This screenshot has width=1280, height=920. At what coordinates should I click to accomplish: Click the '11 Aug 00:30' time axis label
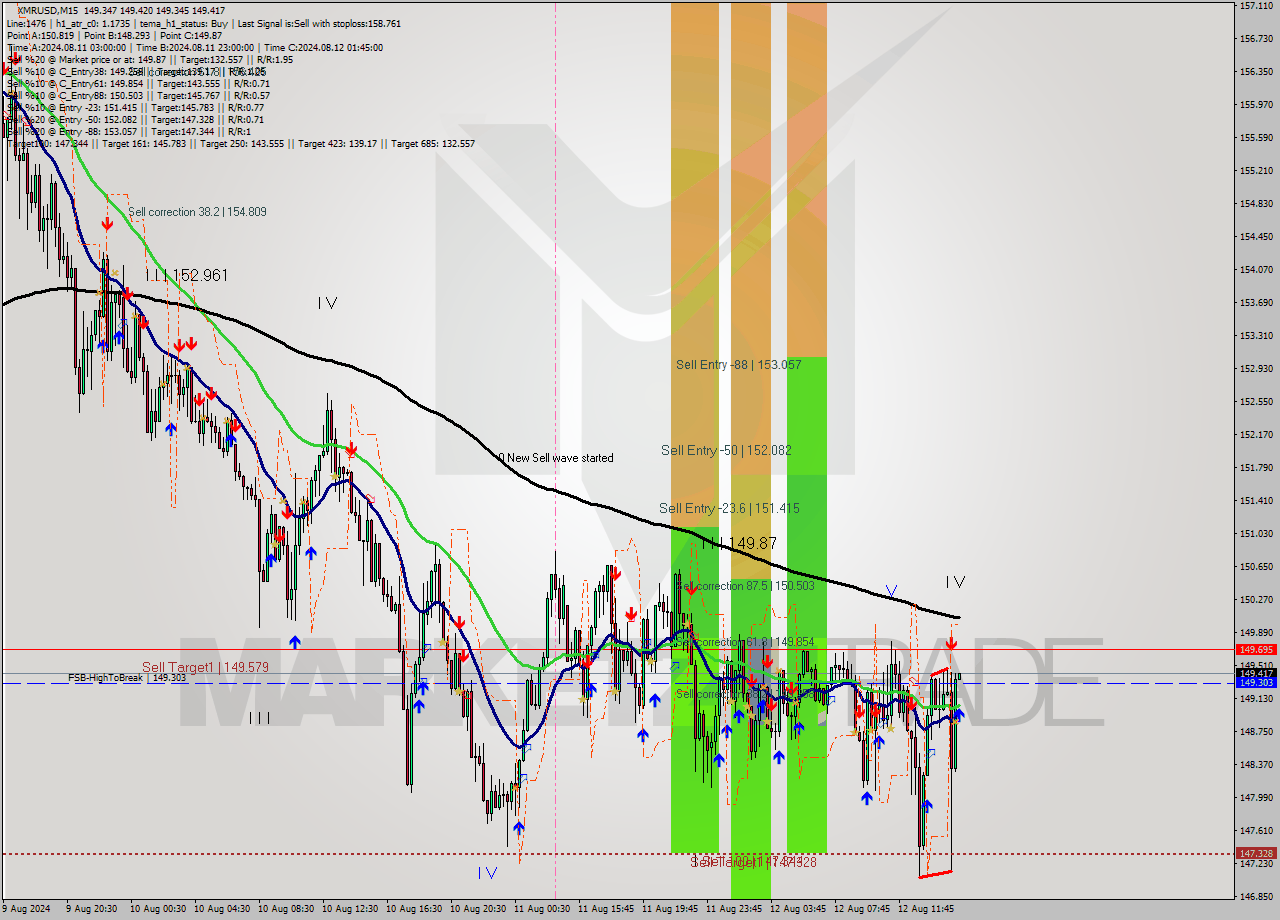coord(542,910)
